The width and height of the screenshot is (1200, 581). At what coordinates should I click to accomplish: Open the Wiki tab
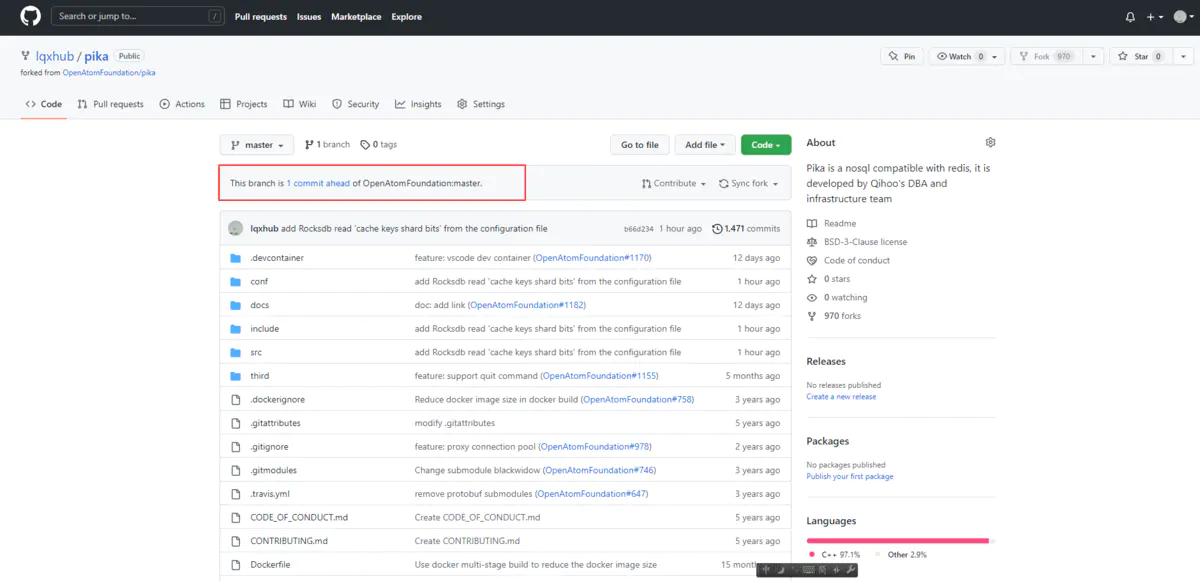[300, 104]
